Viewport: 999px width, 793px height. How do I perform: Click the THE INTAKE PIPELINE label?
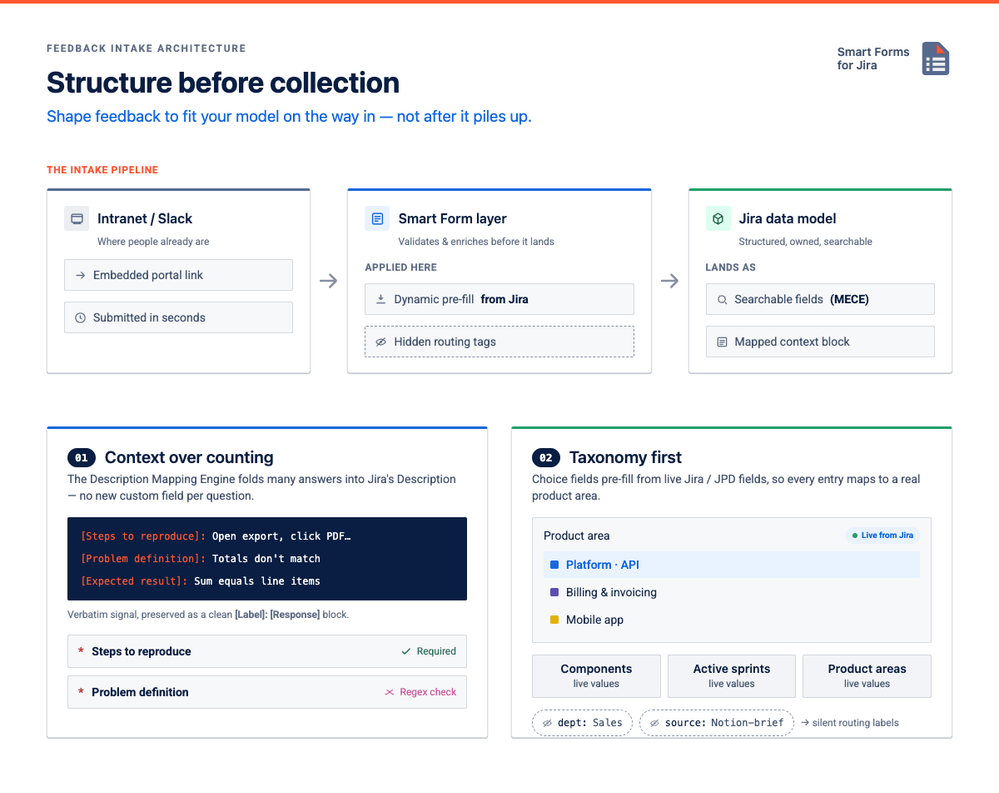[103, 170]
